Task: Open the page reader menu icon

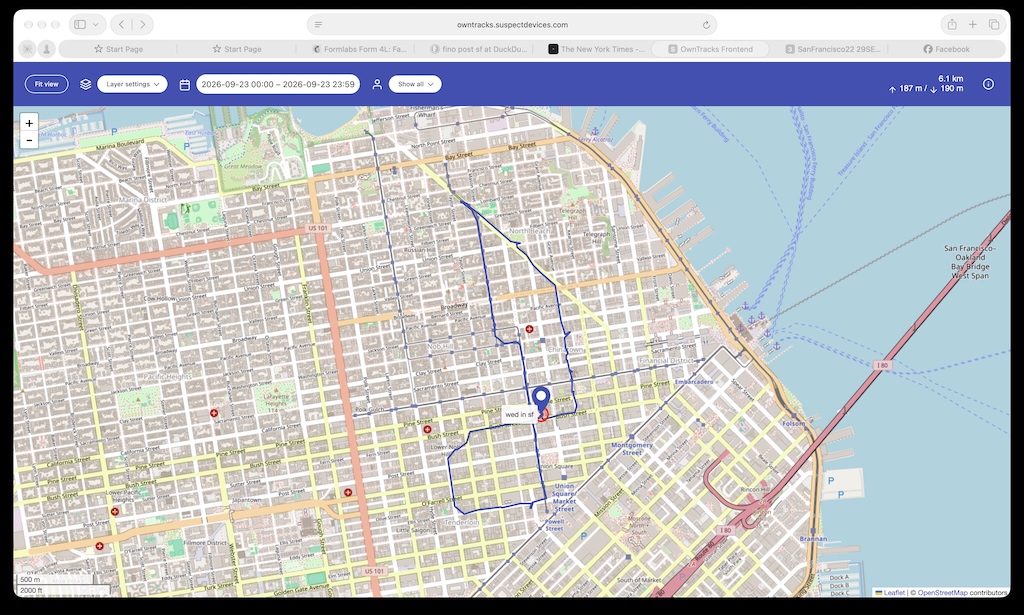Action: [x=318, y=25]
